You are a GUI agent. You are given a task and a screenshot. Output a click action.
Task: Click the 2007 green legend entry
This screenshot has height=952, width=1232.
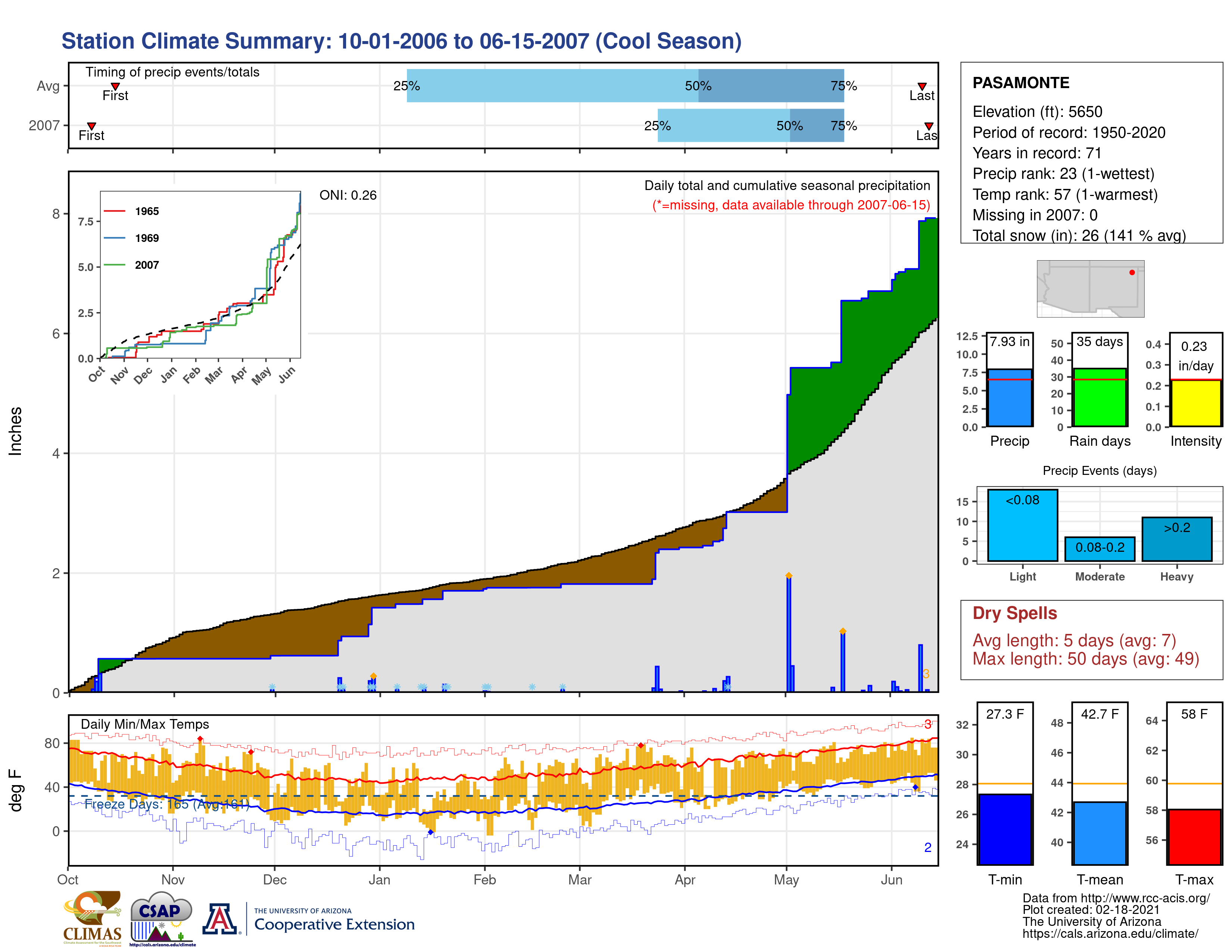point(115,265)
